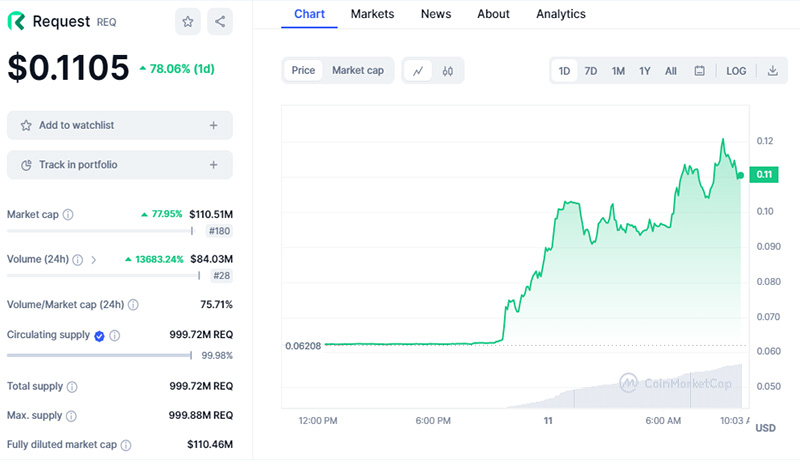Open the Markets tab

tap(372, 14)
